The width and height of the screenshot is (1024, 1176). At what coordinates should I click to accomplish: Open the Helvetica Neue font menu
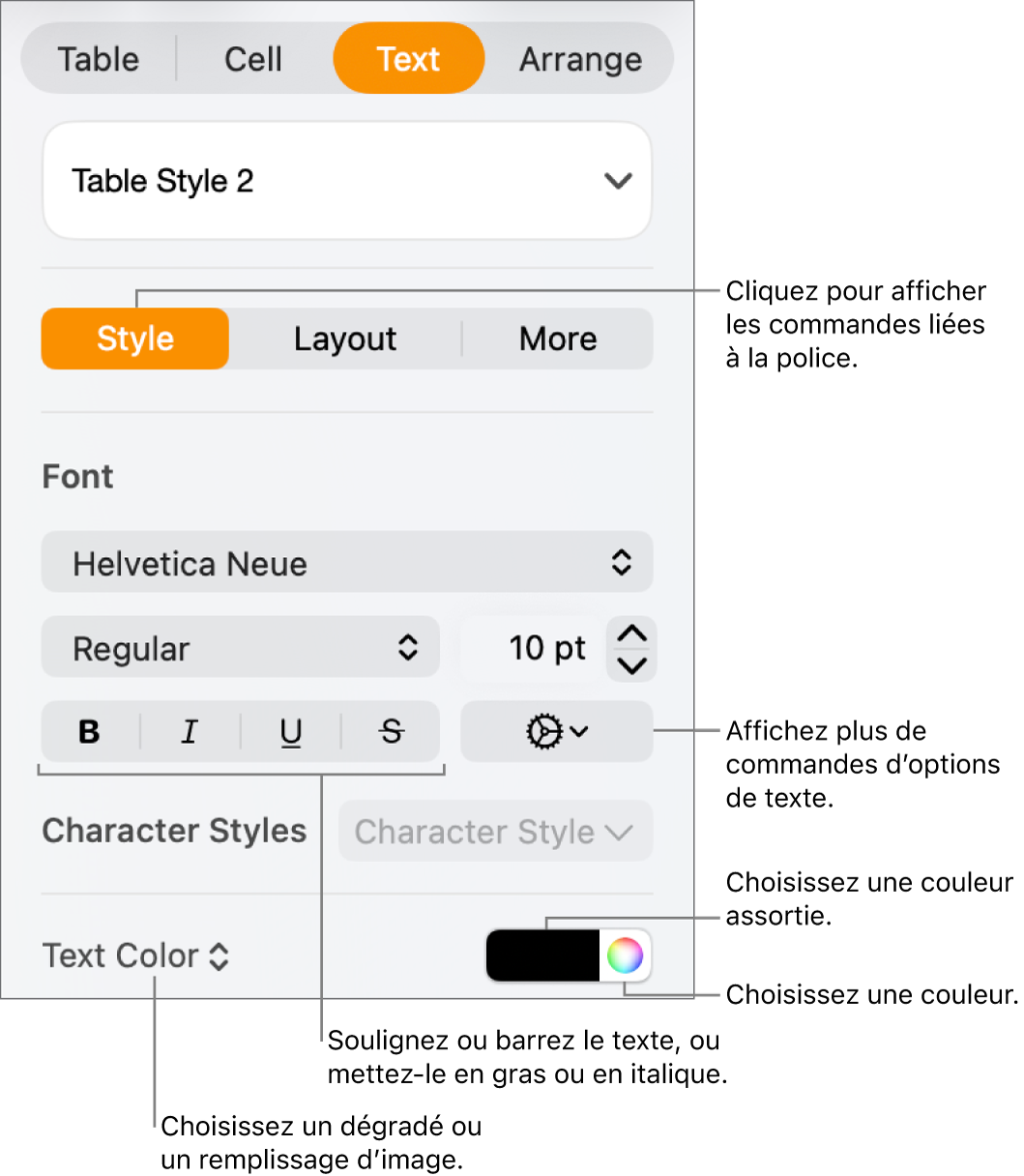coord(346,562)
